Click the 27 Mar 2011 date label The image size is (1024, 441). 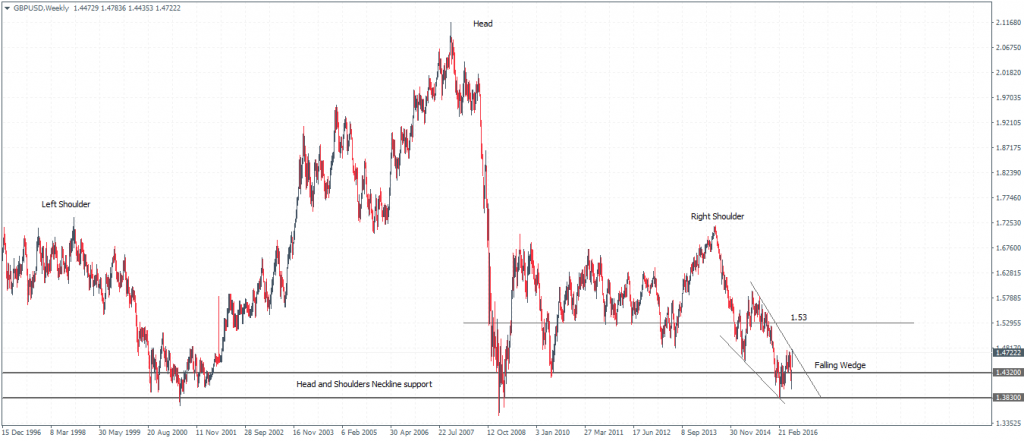[603, 433]
